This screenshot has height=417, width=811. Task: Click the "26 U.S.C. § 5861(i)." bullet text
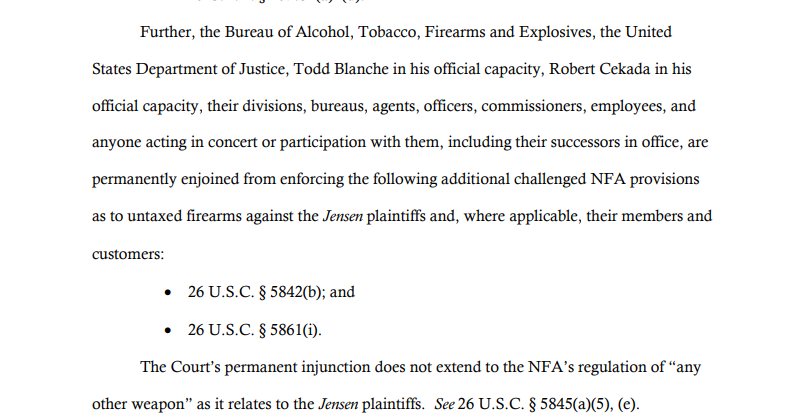254,330
